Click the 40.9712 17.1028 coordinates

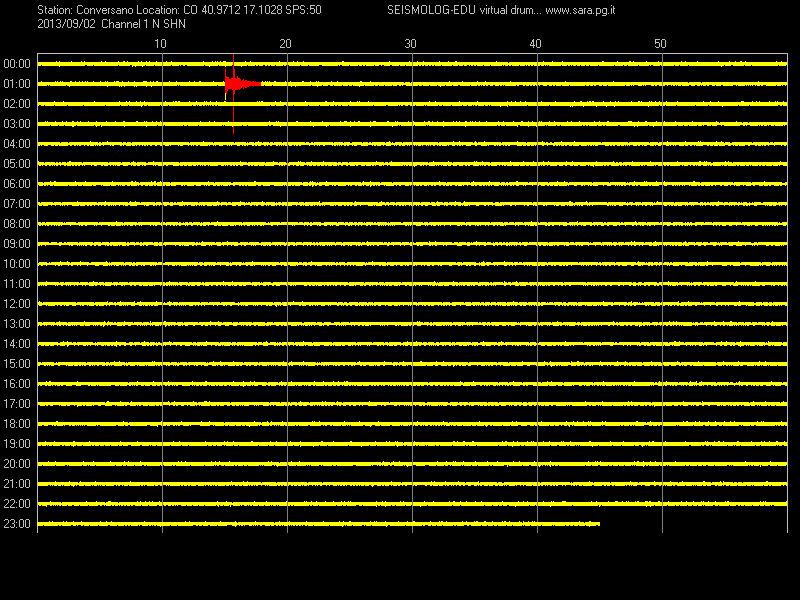click(x=242, y=10)
